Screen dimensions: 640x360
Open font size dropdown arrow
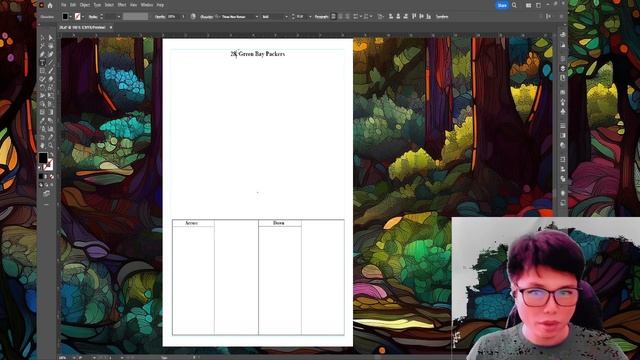(310, 17)
